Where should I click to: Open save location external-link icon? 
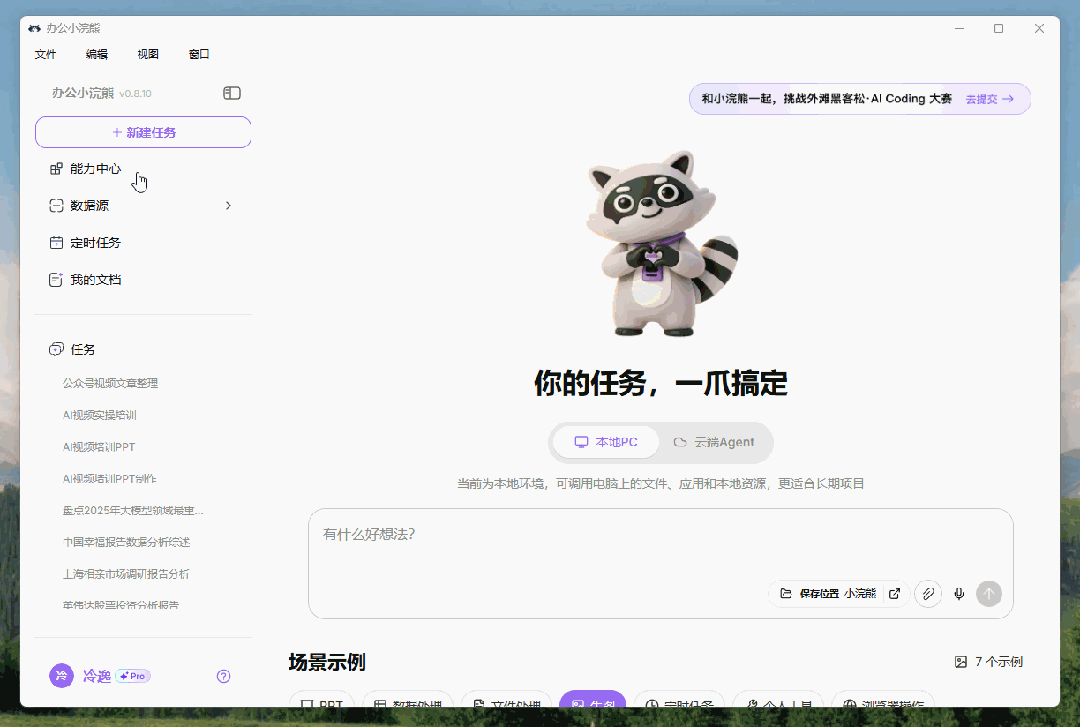pos(894,593)
